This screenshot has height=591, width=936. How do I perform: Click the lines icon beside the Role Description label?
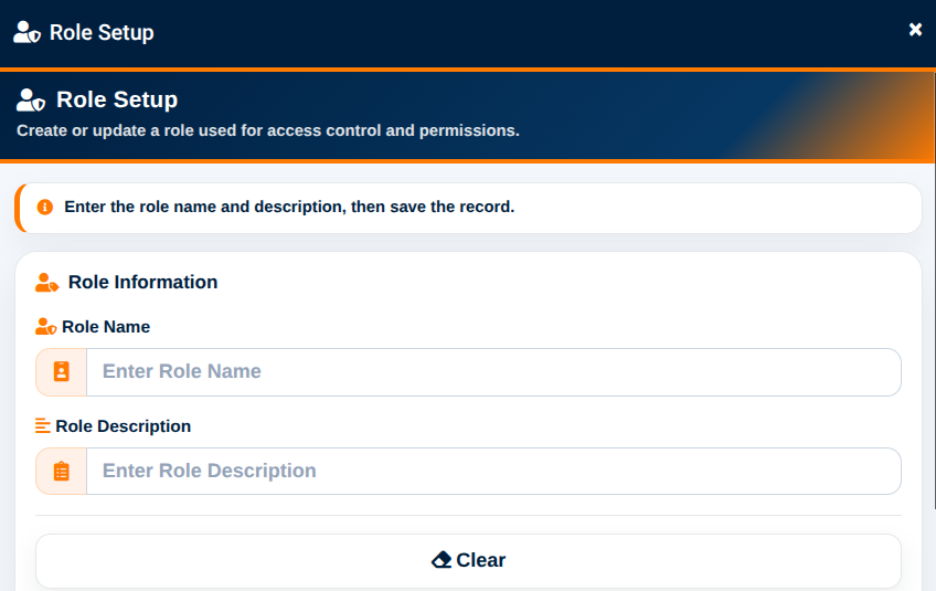[42, 426]
